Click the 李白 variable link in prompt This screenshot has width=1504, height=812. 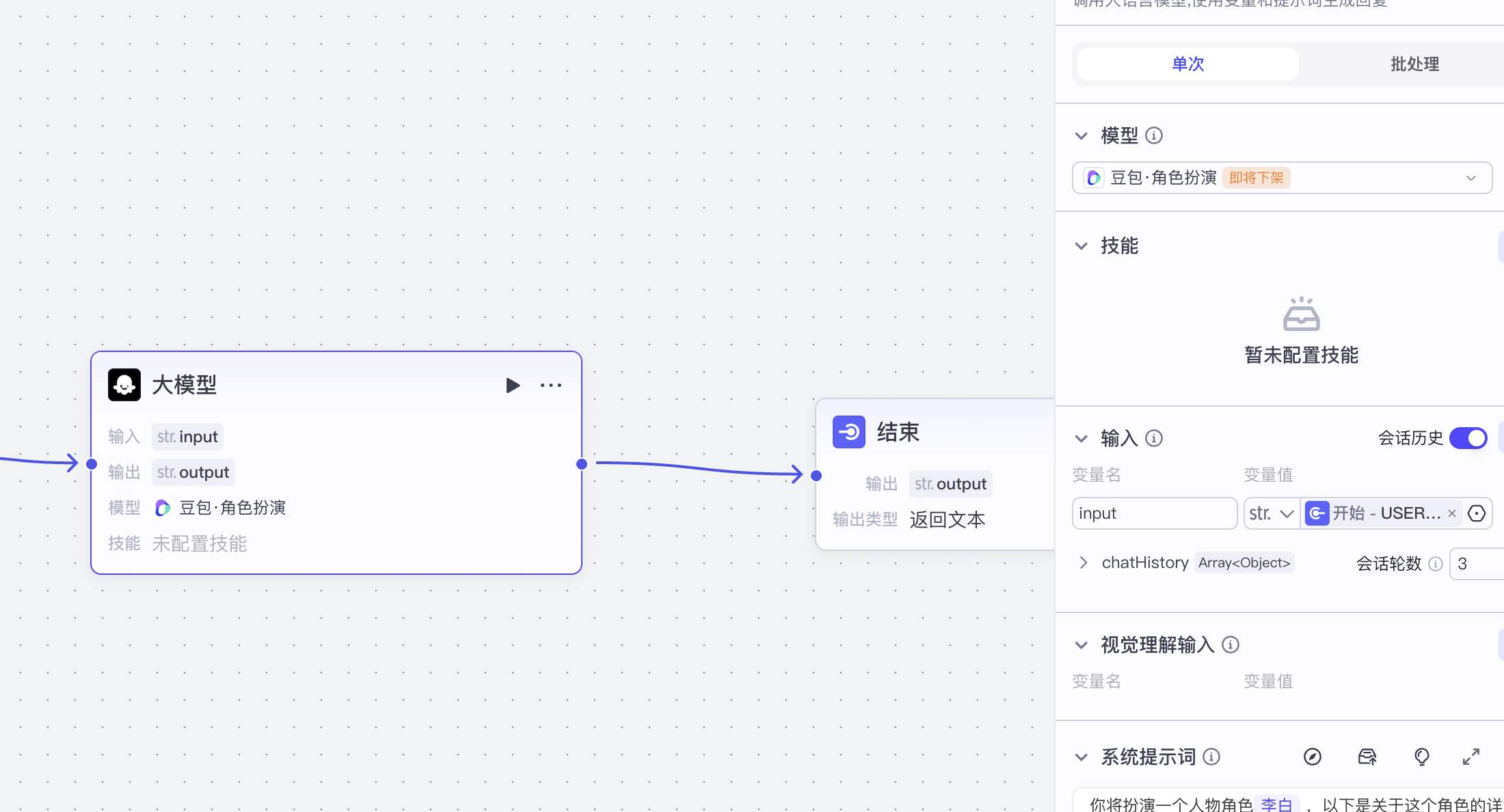click(1276, 804)
